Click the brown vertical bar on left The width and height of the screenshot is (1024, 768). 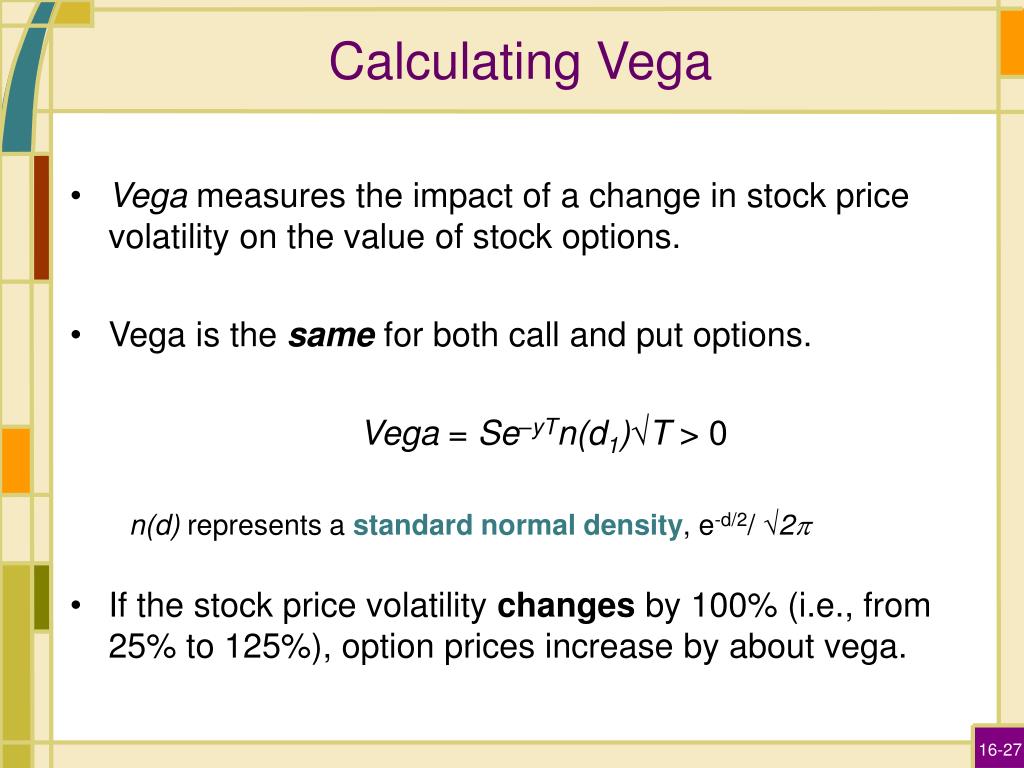point(41,217)
